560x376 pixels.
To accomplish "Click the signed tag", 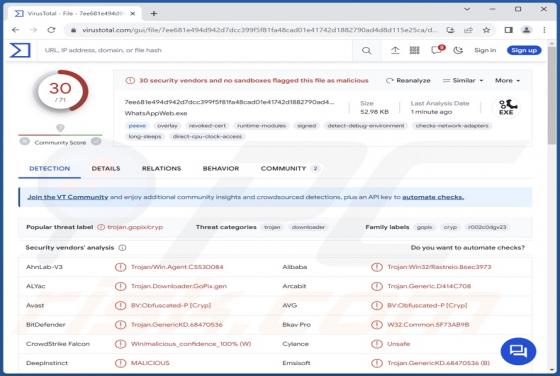I will click(306, 126).
